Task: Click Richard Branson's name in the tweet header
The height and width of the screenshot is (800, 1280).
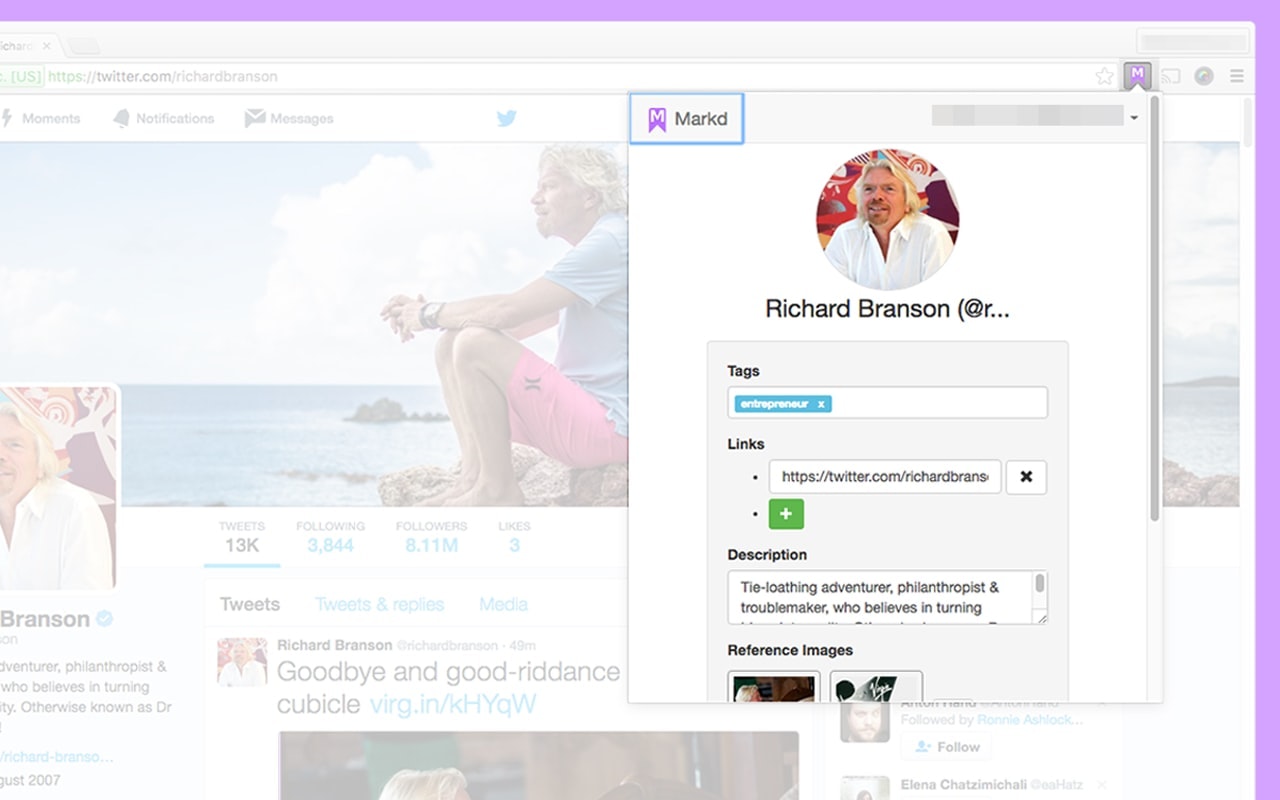Action: click(334, 645)
